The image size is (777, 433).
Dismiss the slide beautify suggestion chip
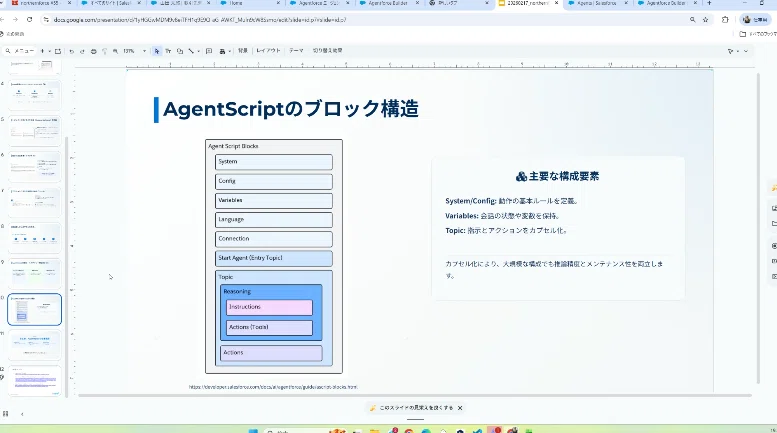460,408
